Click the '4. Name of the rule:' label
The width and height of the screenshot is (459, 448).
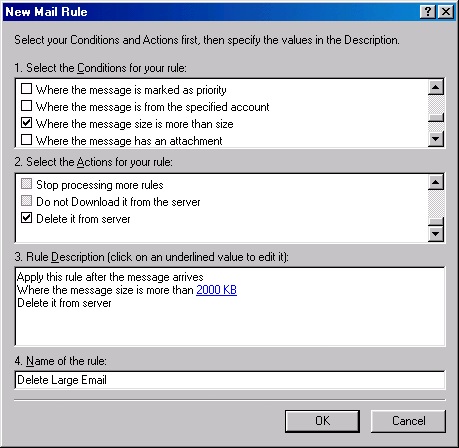coord(60,361)
